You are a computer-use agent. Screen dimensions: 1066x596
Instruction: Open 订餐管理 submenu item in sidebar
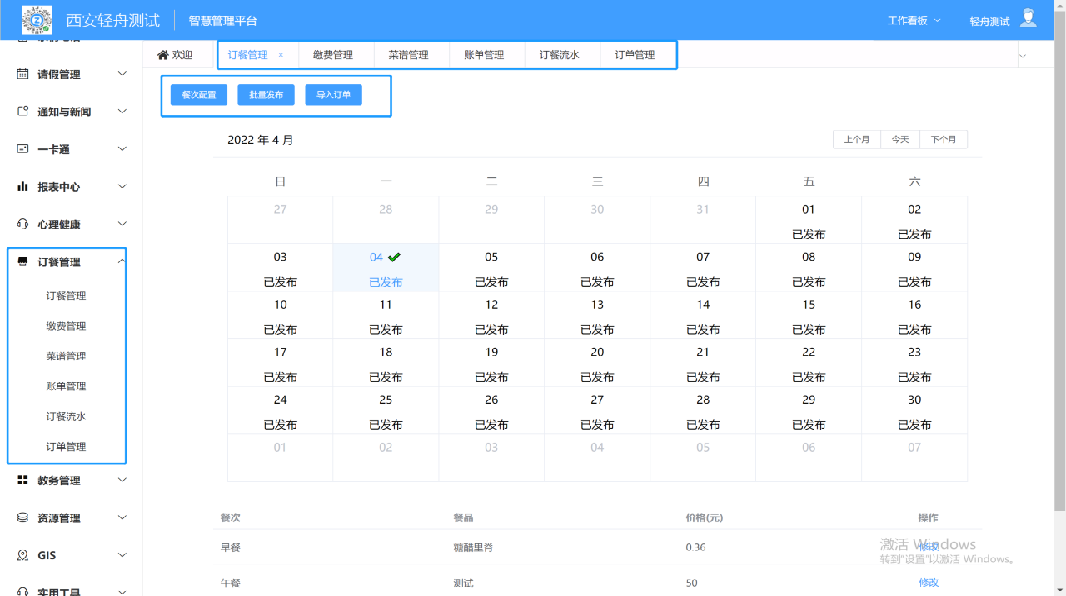[x=66, y=296]
